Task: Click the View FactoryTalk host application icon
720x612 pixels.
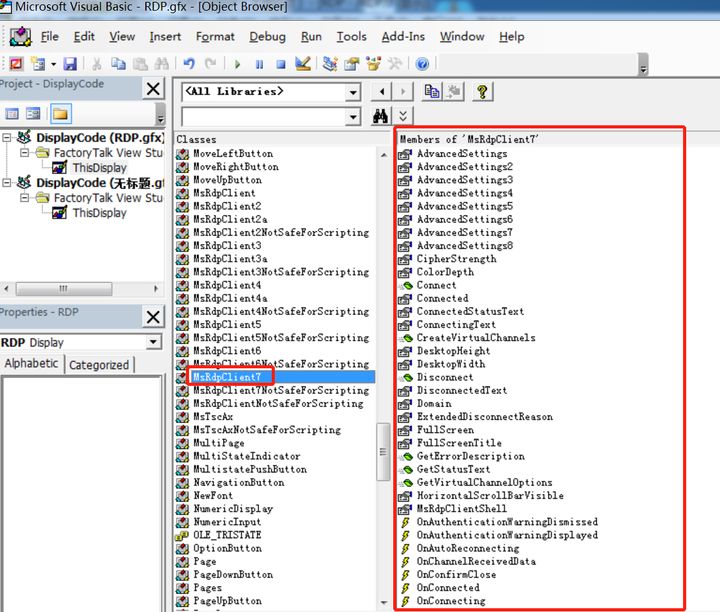Action: (x=16, y=64)
